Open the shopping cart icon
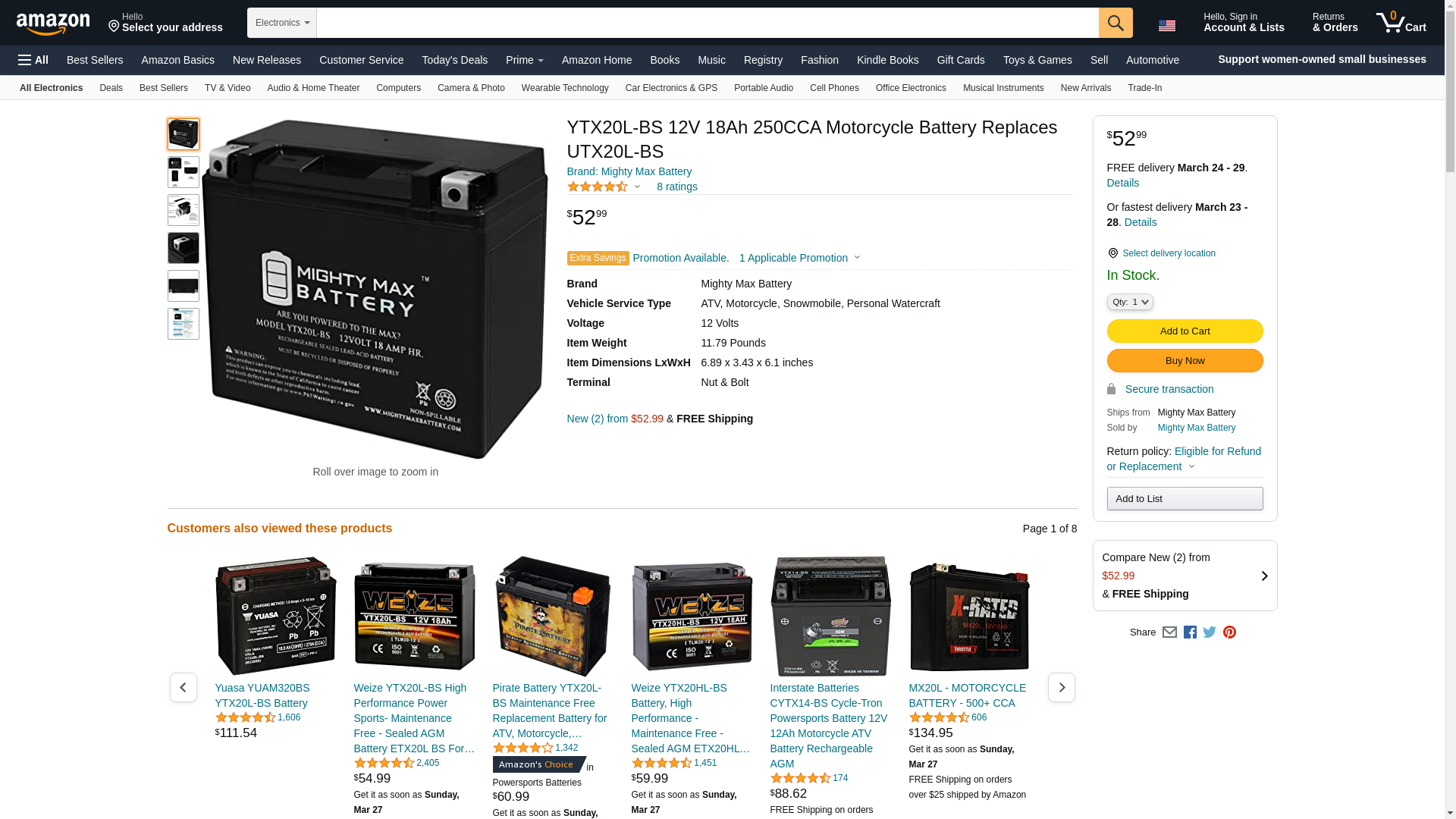 [x=1401, y=23]
